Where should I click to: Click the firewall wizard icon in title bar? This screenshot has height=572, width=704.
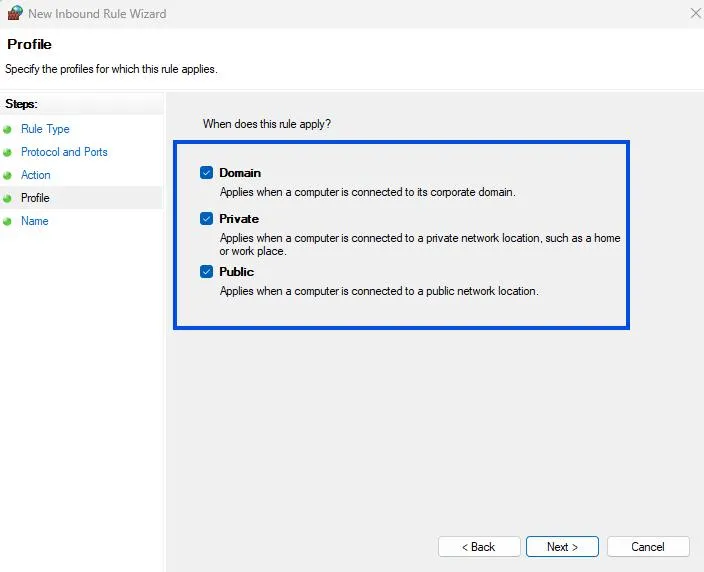coord(14,14)
